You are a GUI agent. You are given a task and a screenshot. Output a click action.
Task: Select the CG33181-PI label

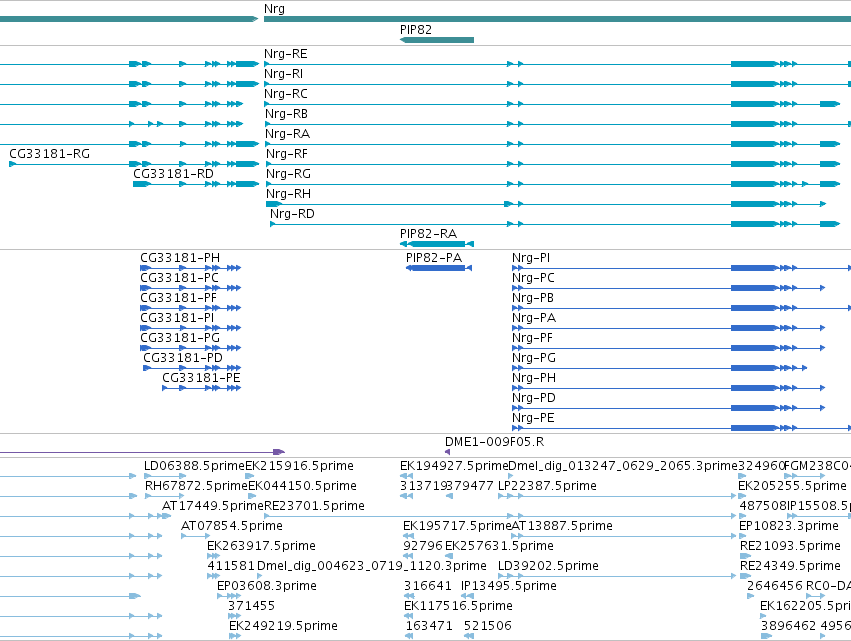pyautogui.click(x=177, y=318)
